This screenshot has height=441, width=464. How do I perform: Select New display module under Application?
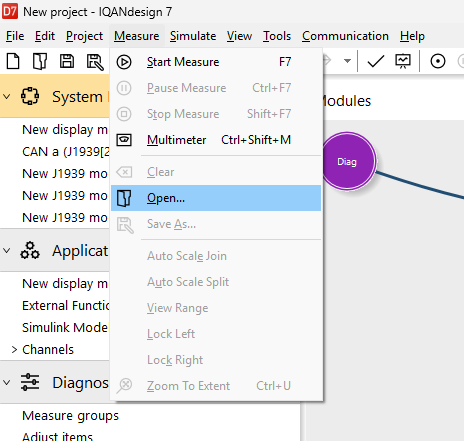click(x=65, y=284)
